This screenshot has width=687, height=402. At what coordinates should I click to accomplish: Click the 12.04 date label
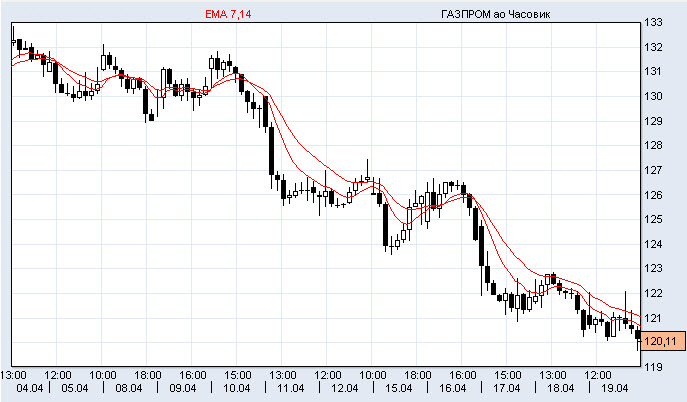click(x=345, y=388)
